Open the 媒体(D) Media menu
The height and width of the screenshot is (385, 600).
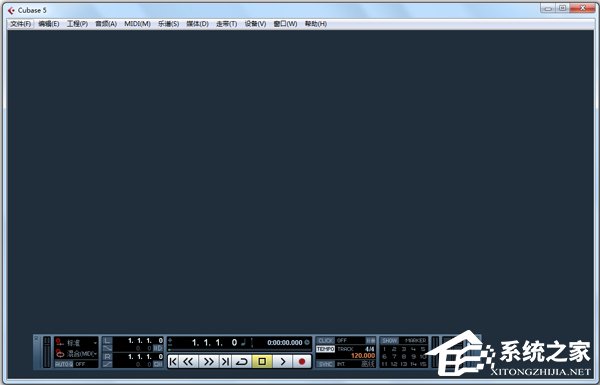click(x=197, y=24)
